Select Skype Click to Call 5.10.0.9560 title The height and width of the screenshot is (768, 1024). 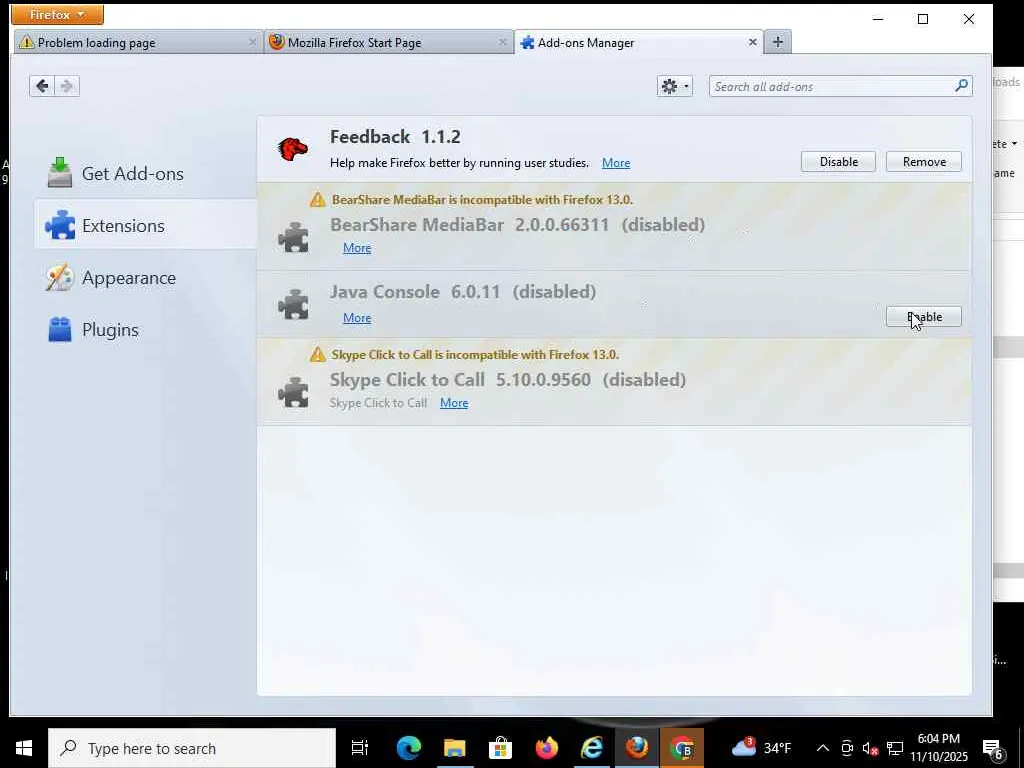pyautogui.click(x=460, y=379)
